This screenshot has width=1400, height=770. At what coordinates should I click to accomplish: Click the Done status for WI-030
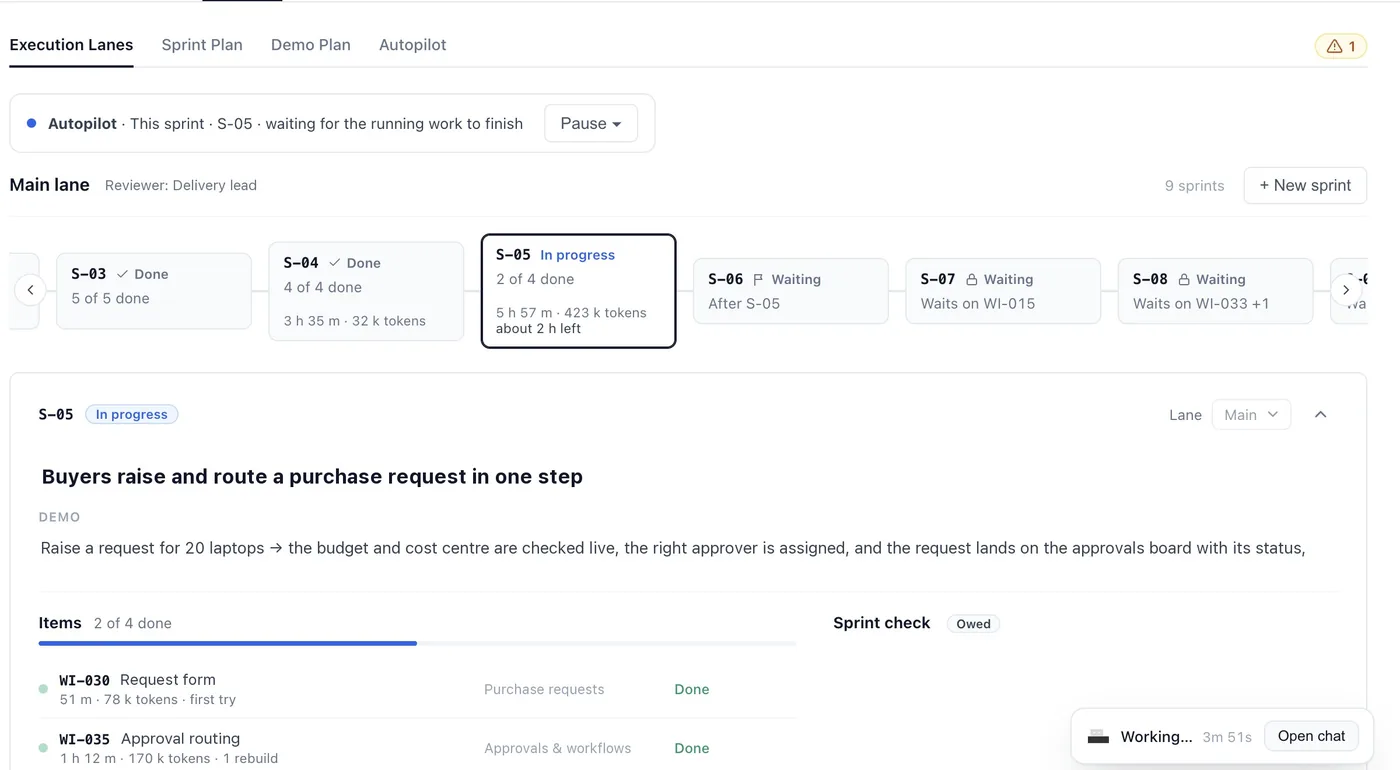tap(692, 689)
